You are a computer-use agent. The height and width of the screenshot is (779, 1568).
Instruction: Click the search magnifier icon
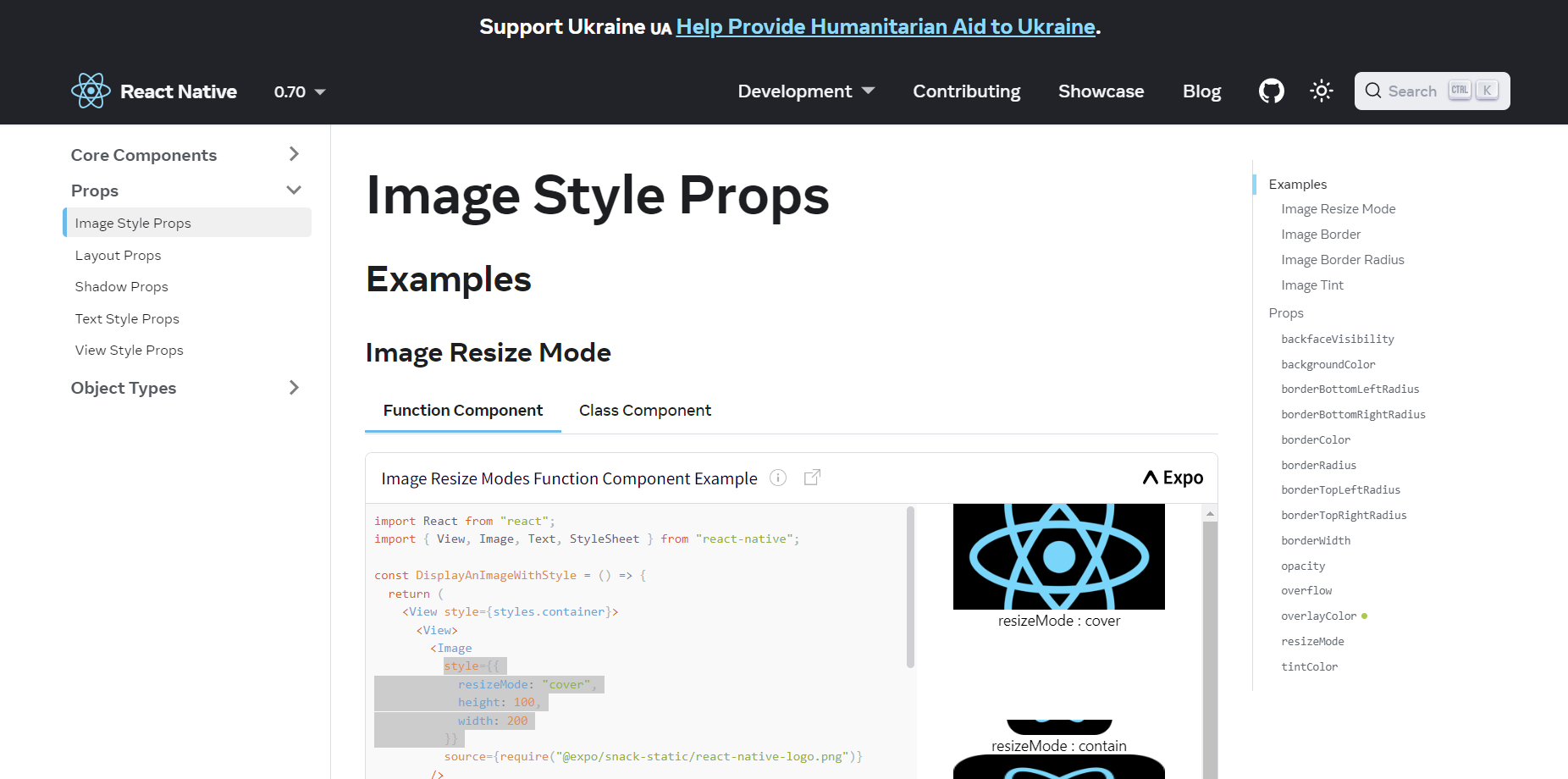1373,91
